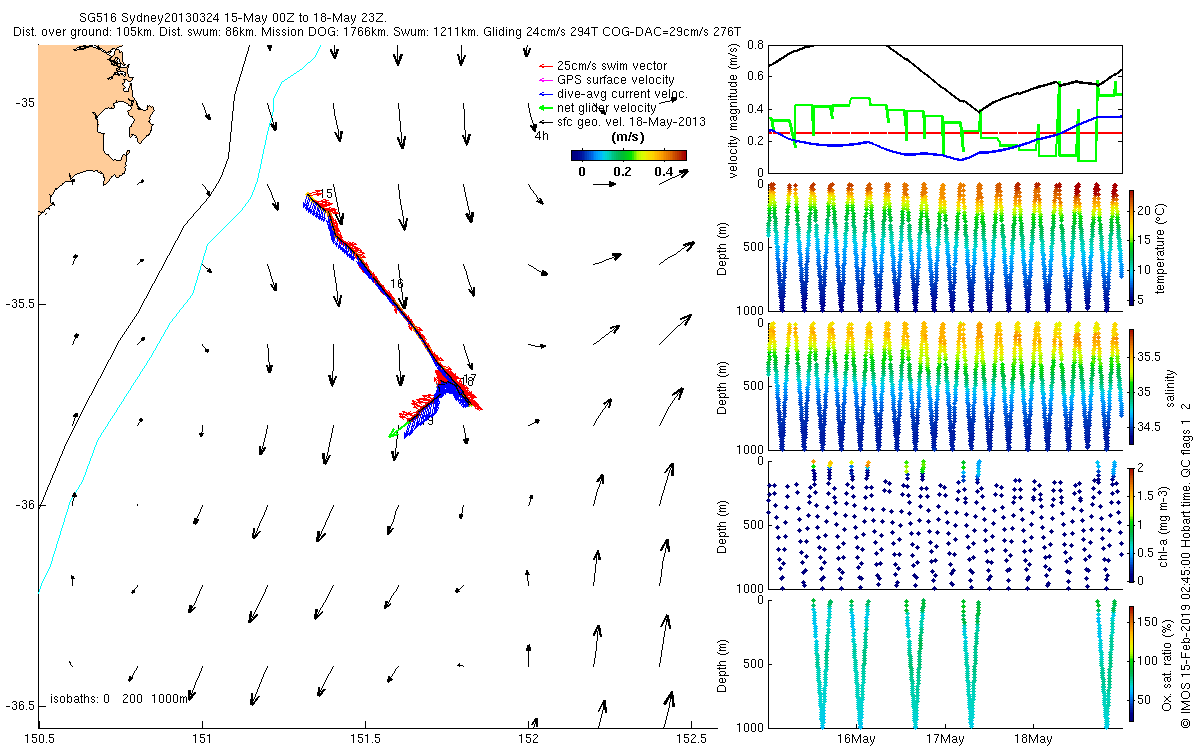
Task: Click the '150.5' longitude tick label
Action: point(38,739)
